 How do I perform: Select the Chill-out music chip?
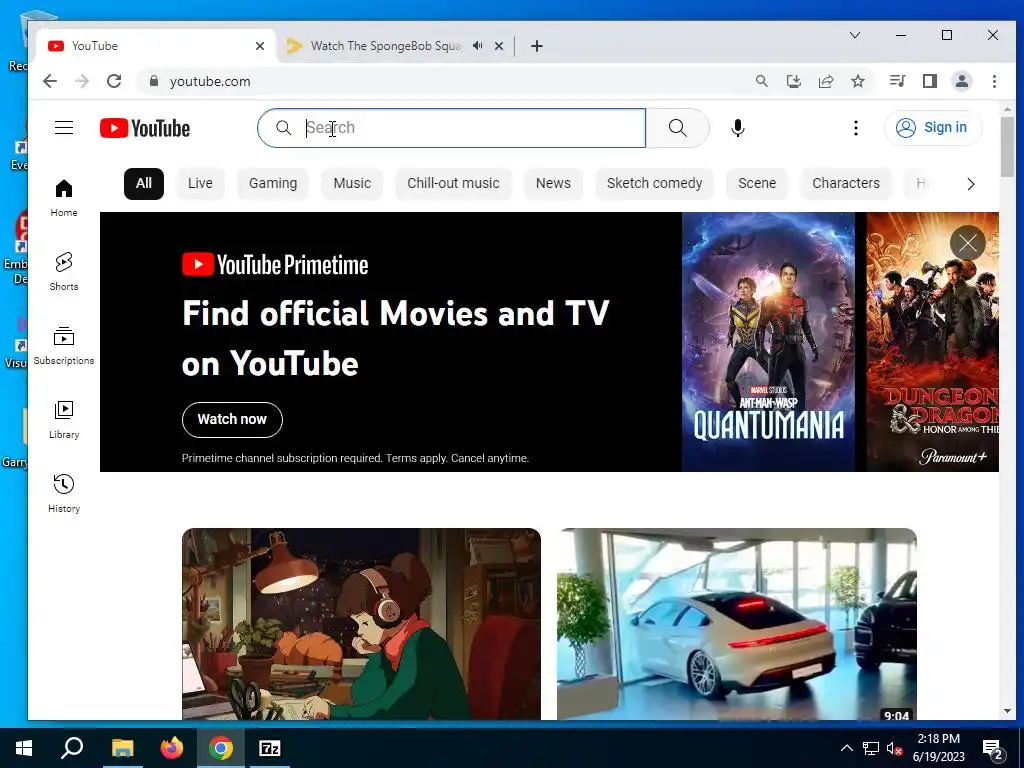point(453,184)
